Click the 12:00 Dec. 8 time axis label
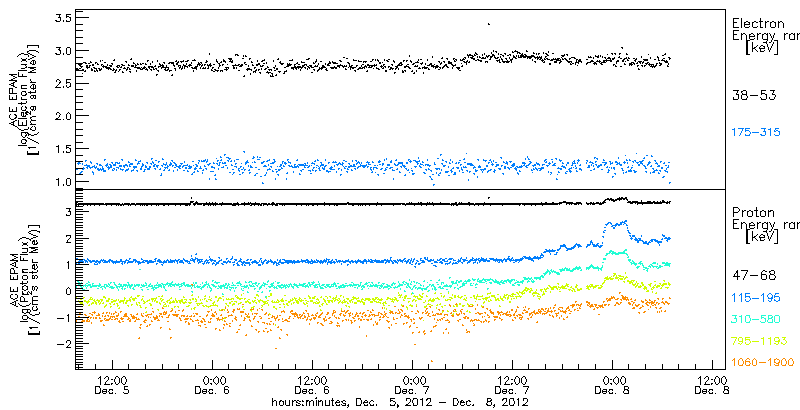 [713, 385]
